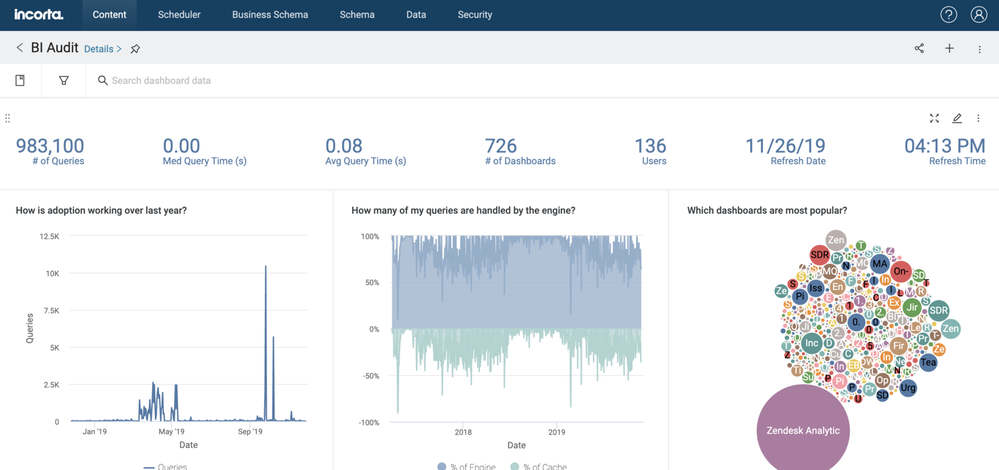Open the bookmarks icon in the toolbar
The height and width of the screenshot is (470, 999).
pos(20,81)
